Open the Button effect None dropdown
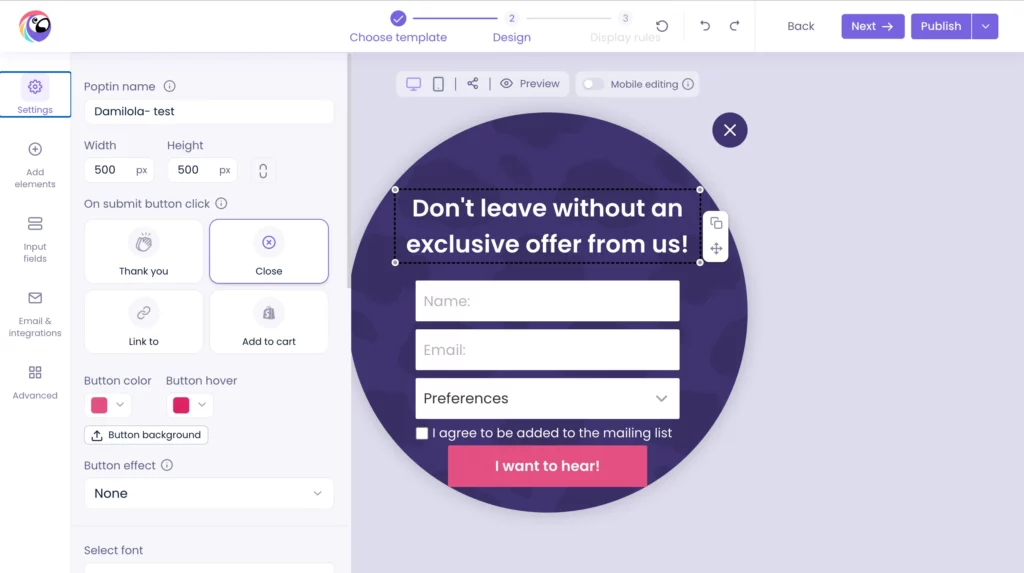 pyautogui.click(x=208, y=493)
